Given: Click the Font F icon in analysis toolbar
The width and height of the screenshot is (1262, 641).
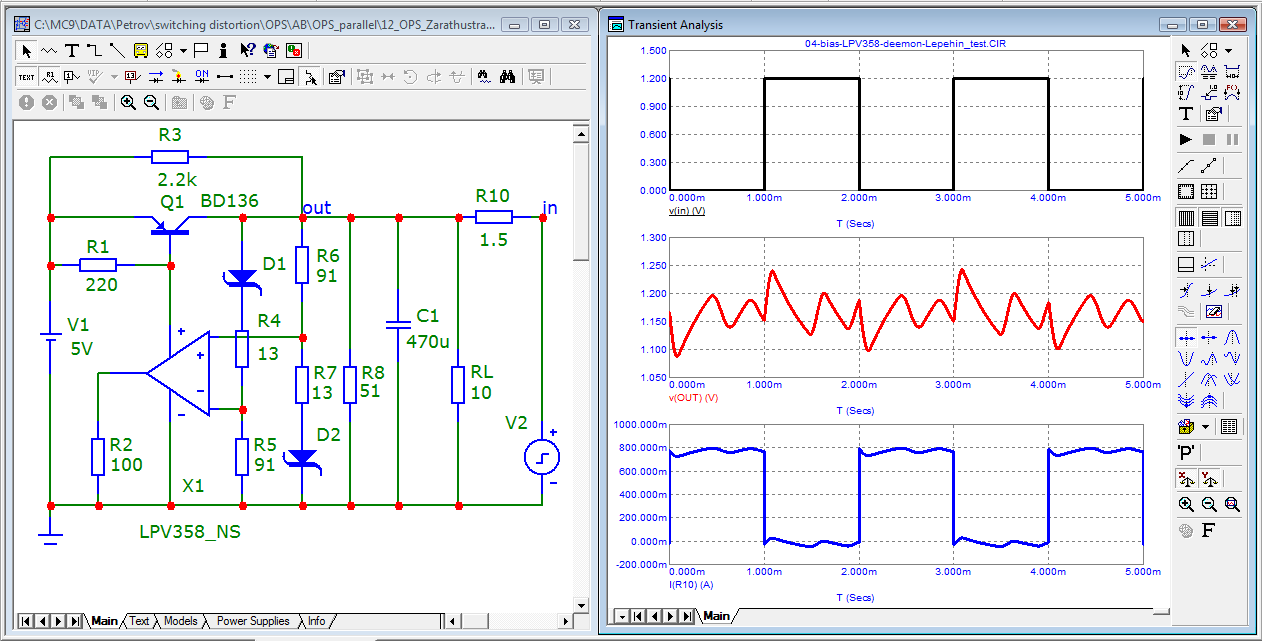Looking at the screenshot, I should click(x=1208, y=530).
